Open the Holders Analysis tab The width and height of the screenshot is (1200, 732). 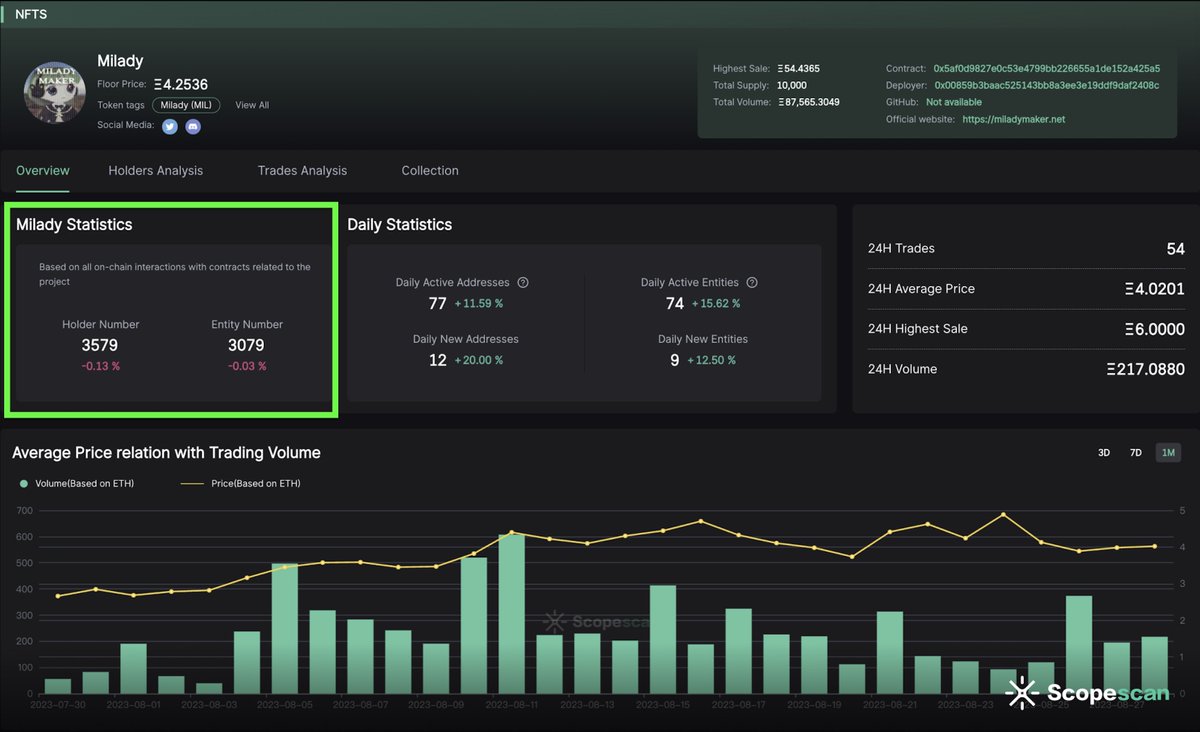tap(156, 171)
